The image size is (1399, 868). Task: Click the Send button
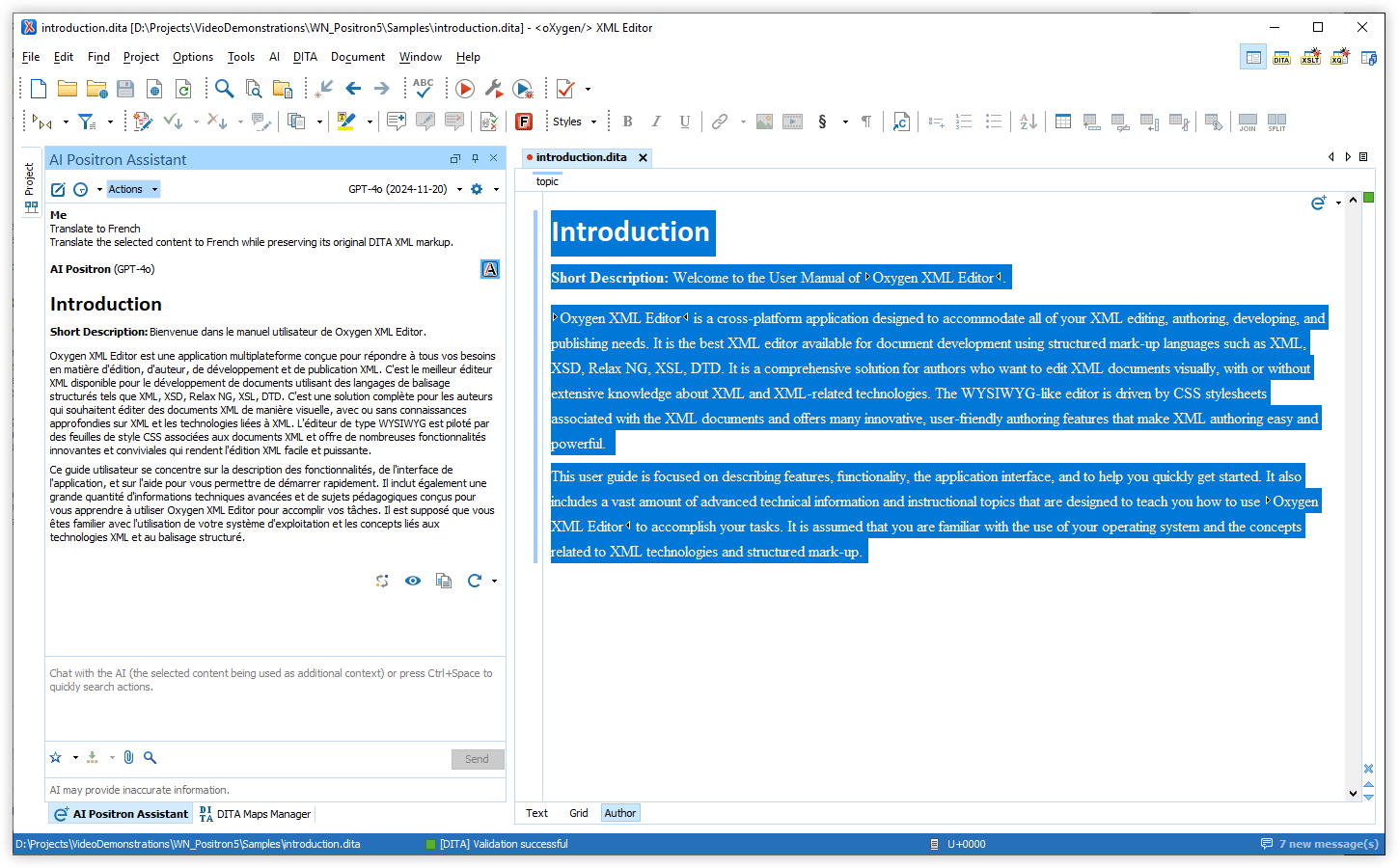478,759
